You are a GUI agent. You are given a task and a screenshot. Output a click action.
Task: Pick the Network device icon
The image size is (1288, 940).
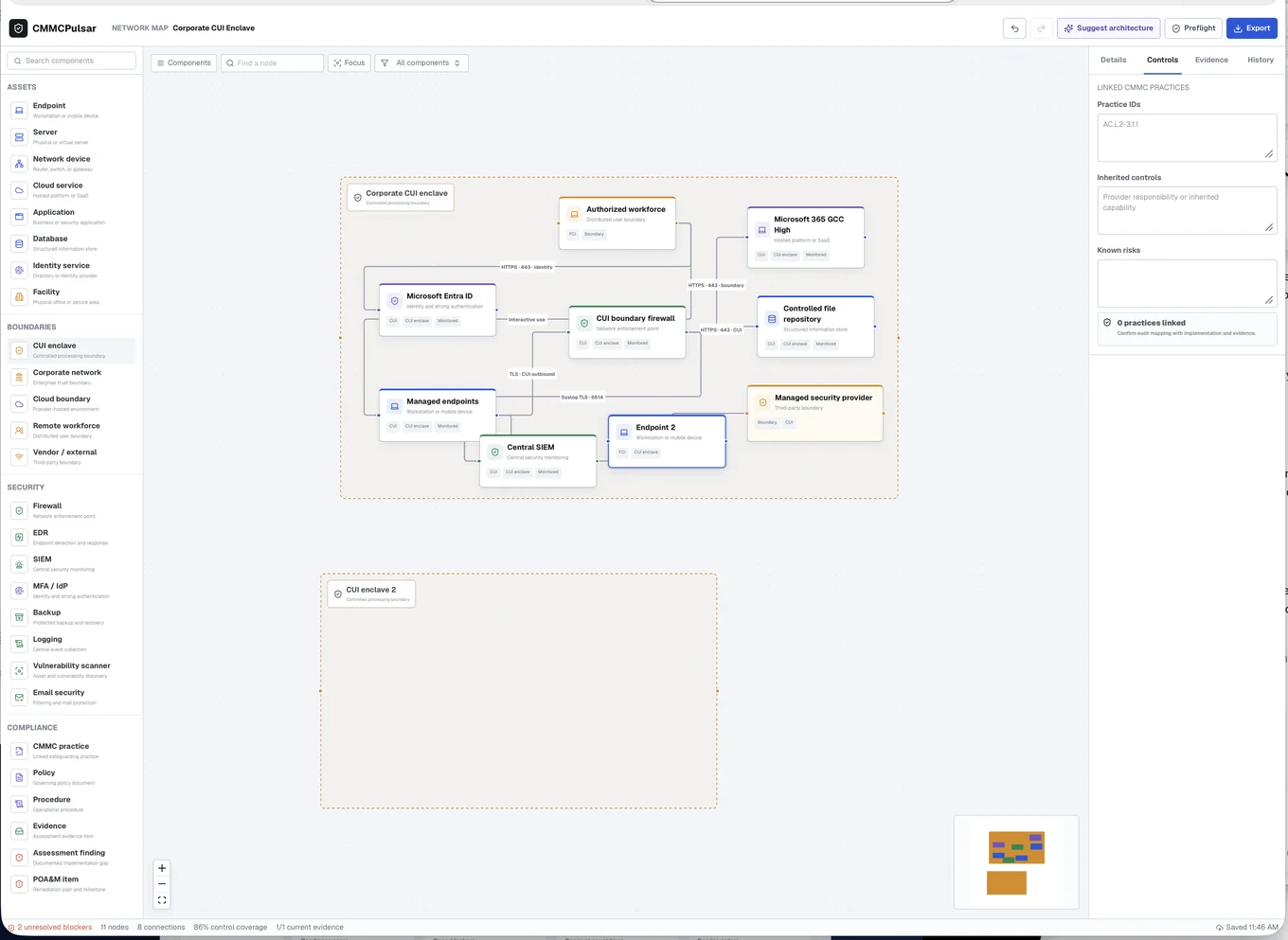pyautogui.click(x=19, y=164)
